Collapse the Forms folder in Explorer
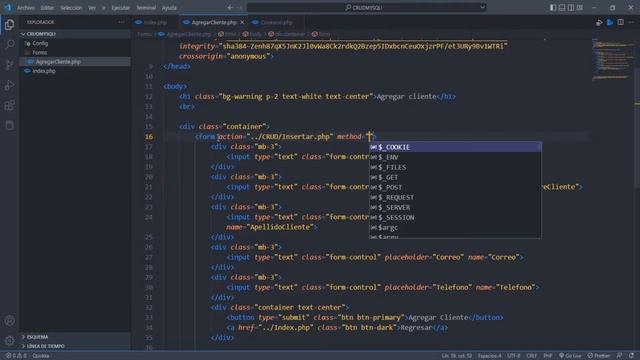640x360 pixels. pos(75,53)
